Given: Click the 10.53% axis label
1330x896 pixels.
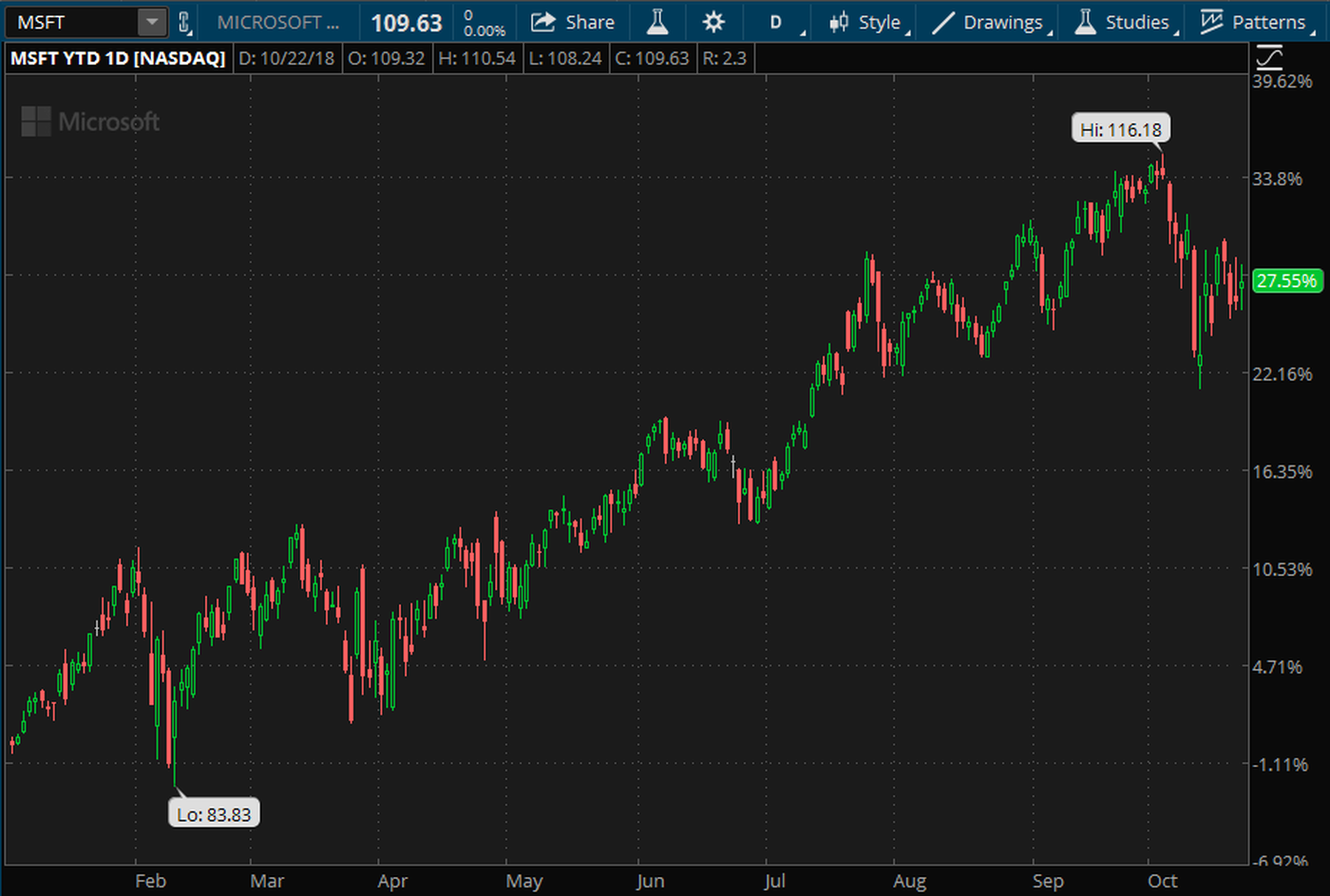Looking at the screenshot, I should point(1282,569).
